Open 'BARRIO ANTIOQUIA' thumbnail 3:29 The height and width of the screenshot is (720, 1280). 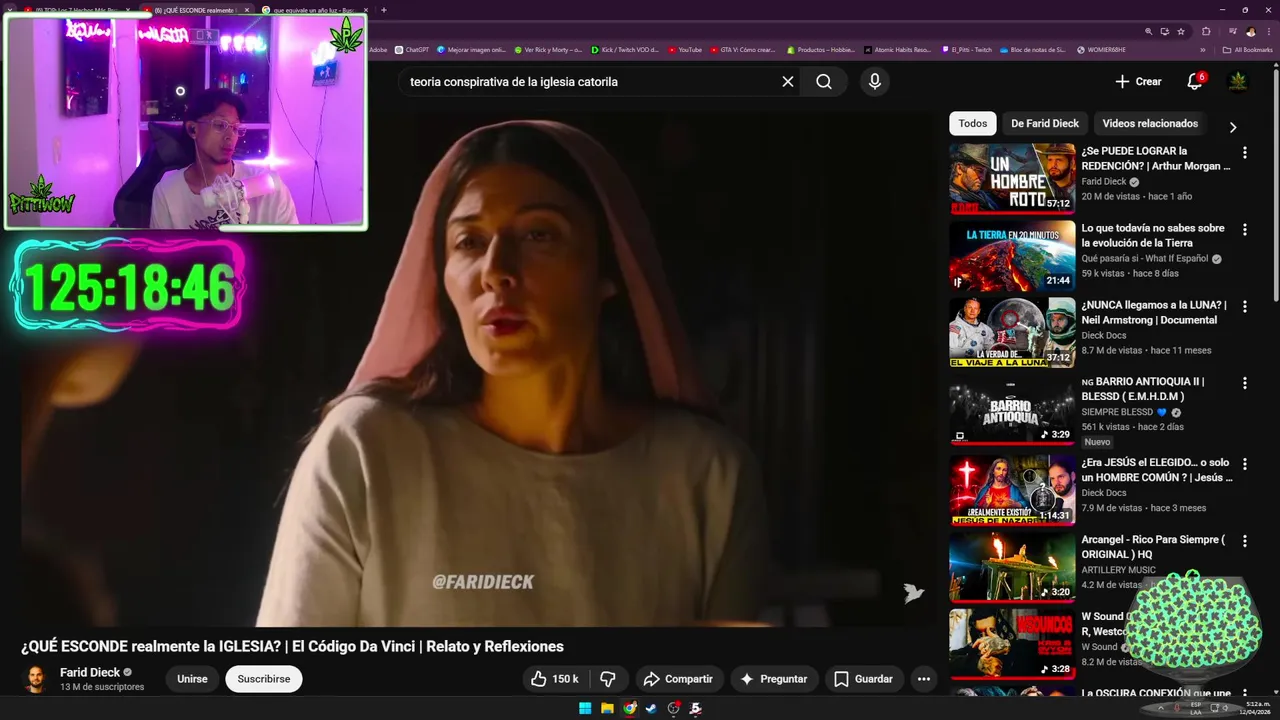coord(1012,409)
